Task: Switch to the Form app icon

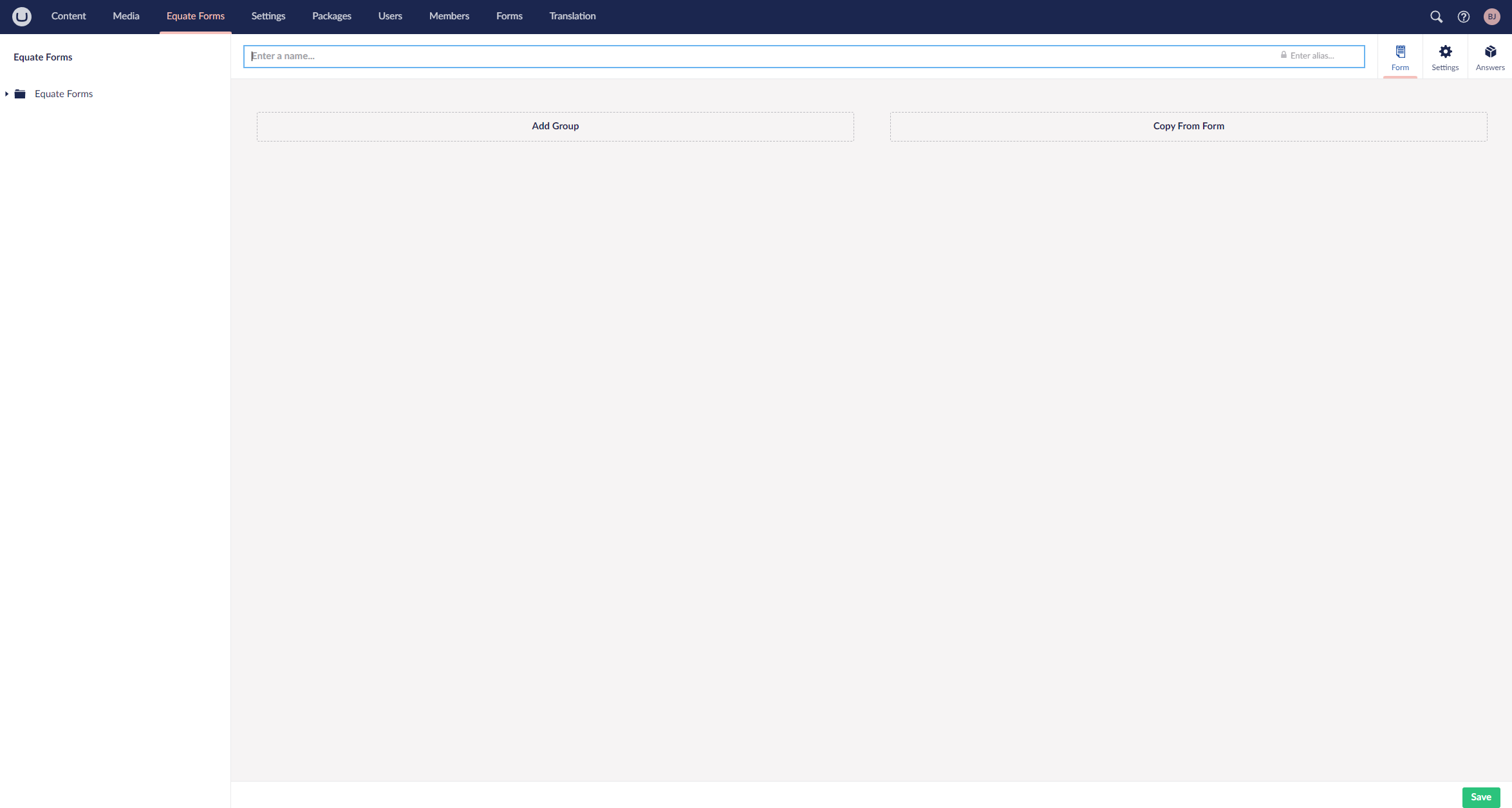Action: tap(1400, 57)
